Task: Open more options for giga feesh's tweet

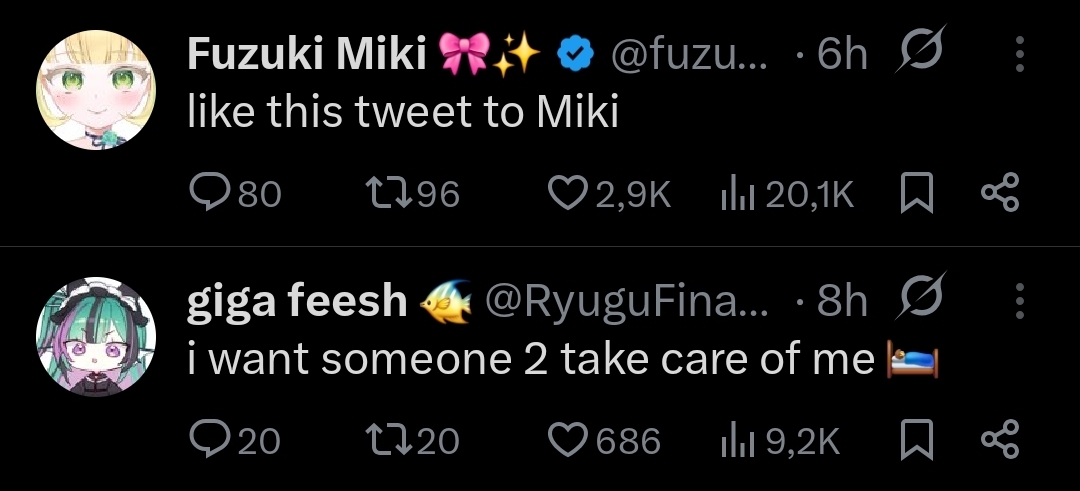Action: (1019, 301)
